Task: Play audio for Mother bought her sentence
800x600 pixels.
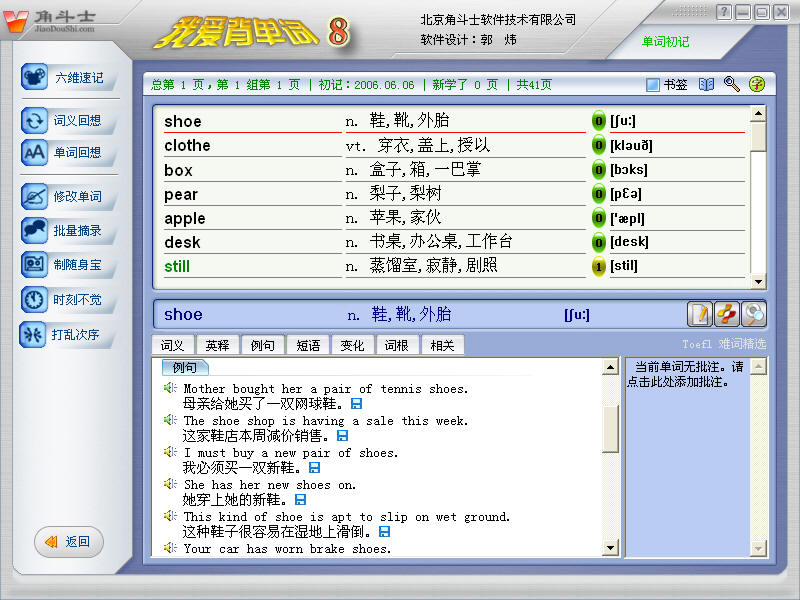Action: click(170, 388)
